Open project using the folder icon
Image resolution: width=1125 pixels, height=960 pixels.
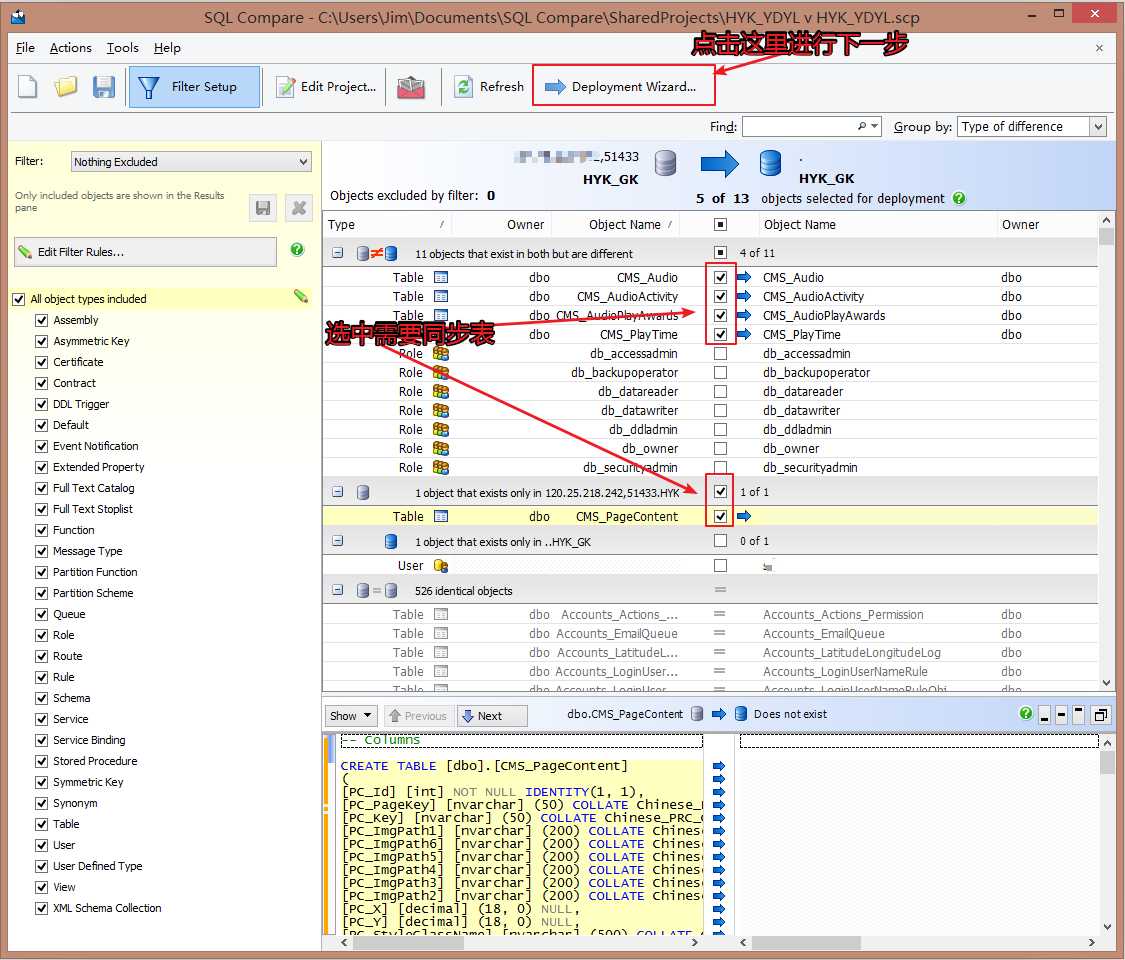pyautogui.click(x=66, y=87)
